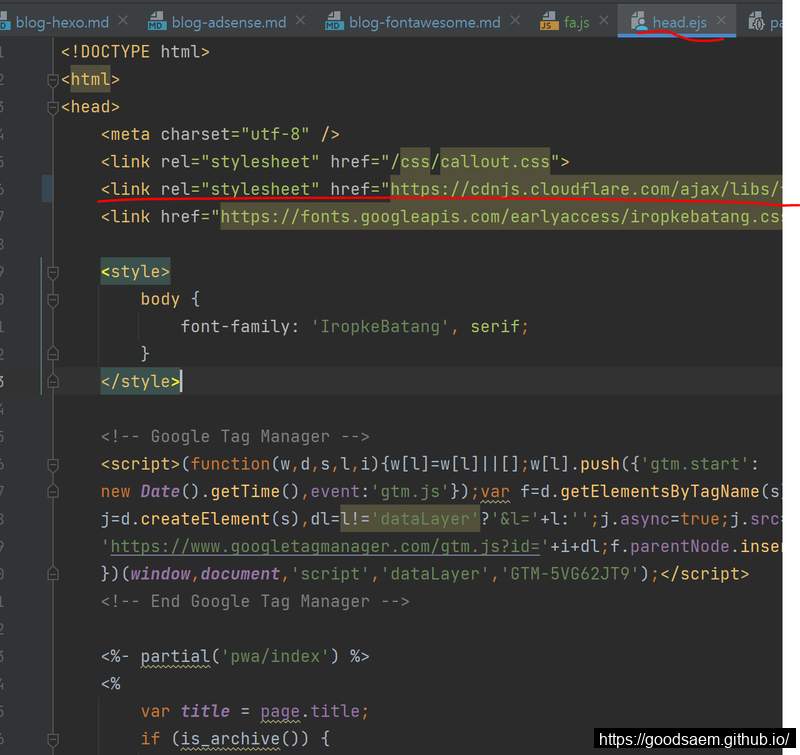Click the 'font-family' property text
Viewport: 800px width, 755px height.
(235, 326)
